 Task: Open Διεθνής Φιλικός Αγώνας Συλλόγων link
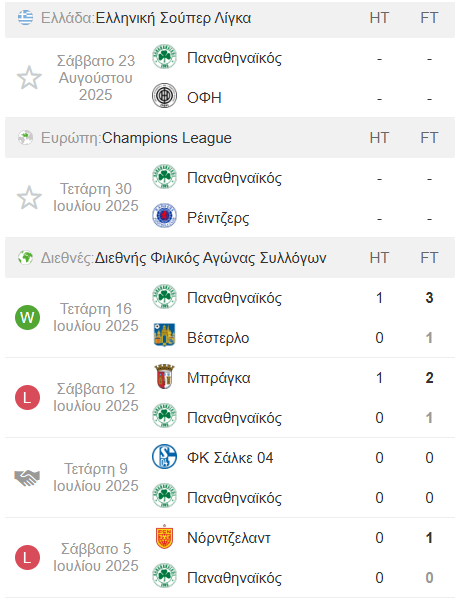(211, 258)
